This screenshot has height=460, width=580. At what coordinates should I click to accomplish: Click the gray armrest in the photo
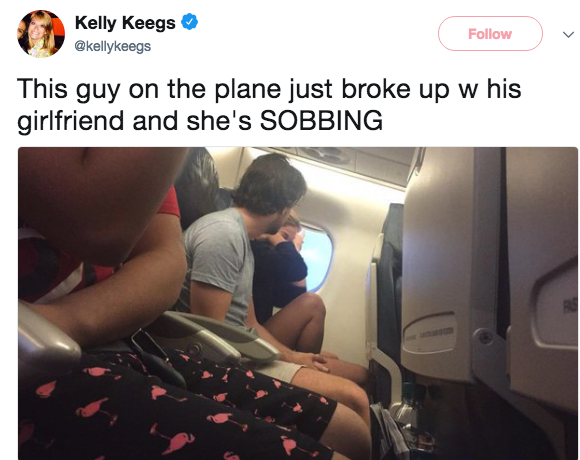218,335
